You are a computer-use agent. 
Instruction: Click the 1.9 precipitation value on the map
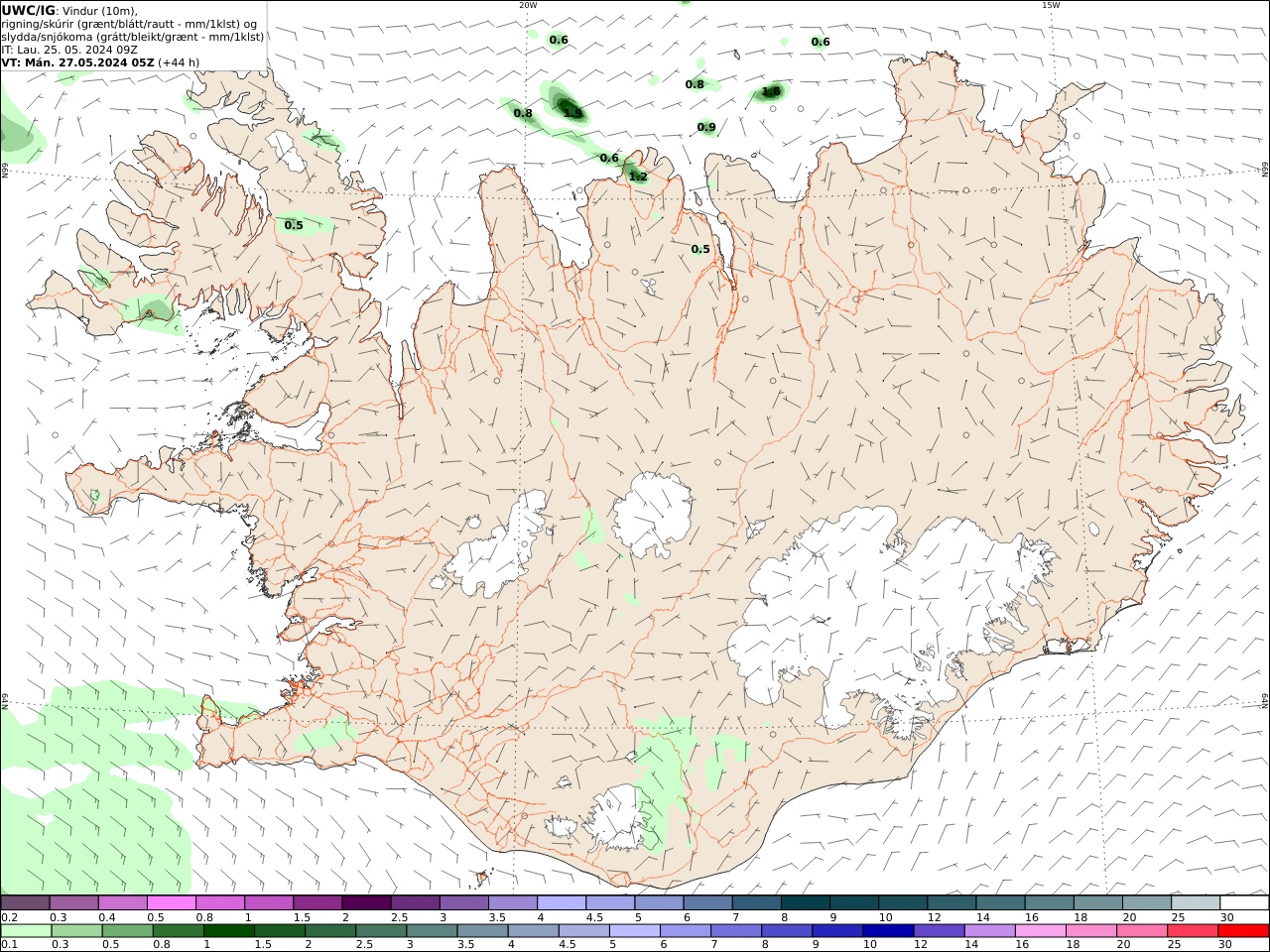click(x=572, y=113)
